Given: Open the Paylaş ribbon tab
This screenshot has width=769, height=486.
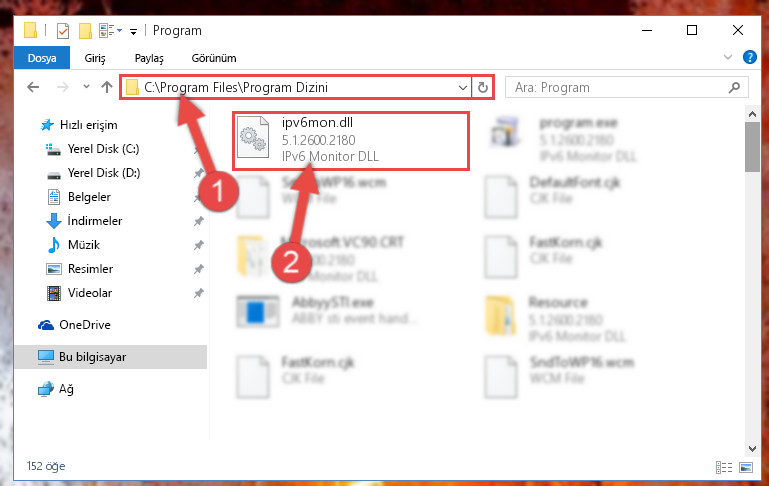Looking at the screenshot, I should pyautogui.click(x=149, y=58).
